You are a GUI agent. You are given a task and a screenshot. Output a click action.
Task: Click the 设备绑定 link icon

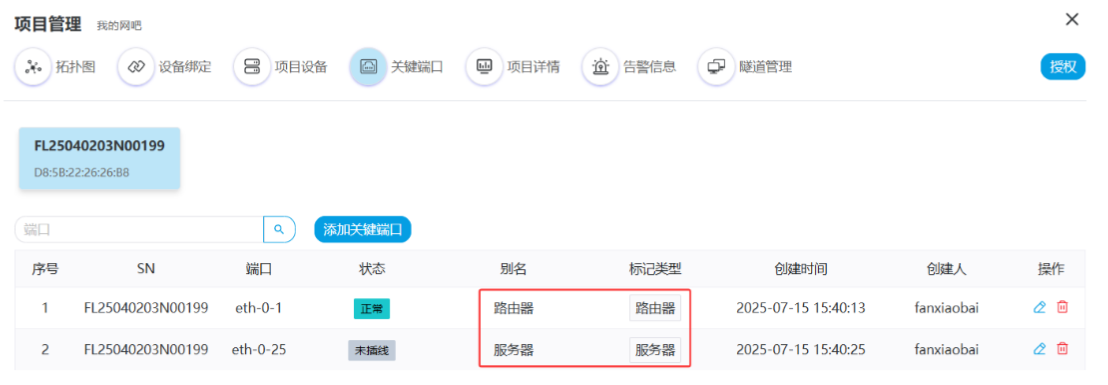point(136,67)
